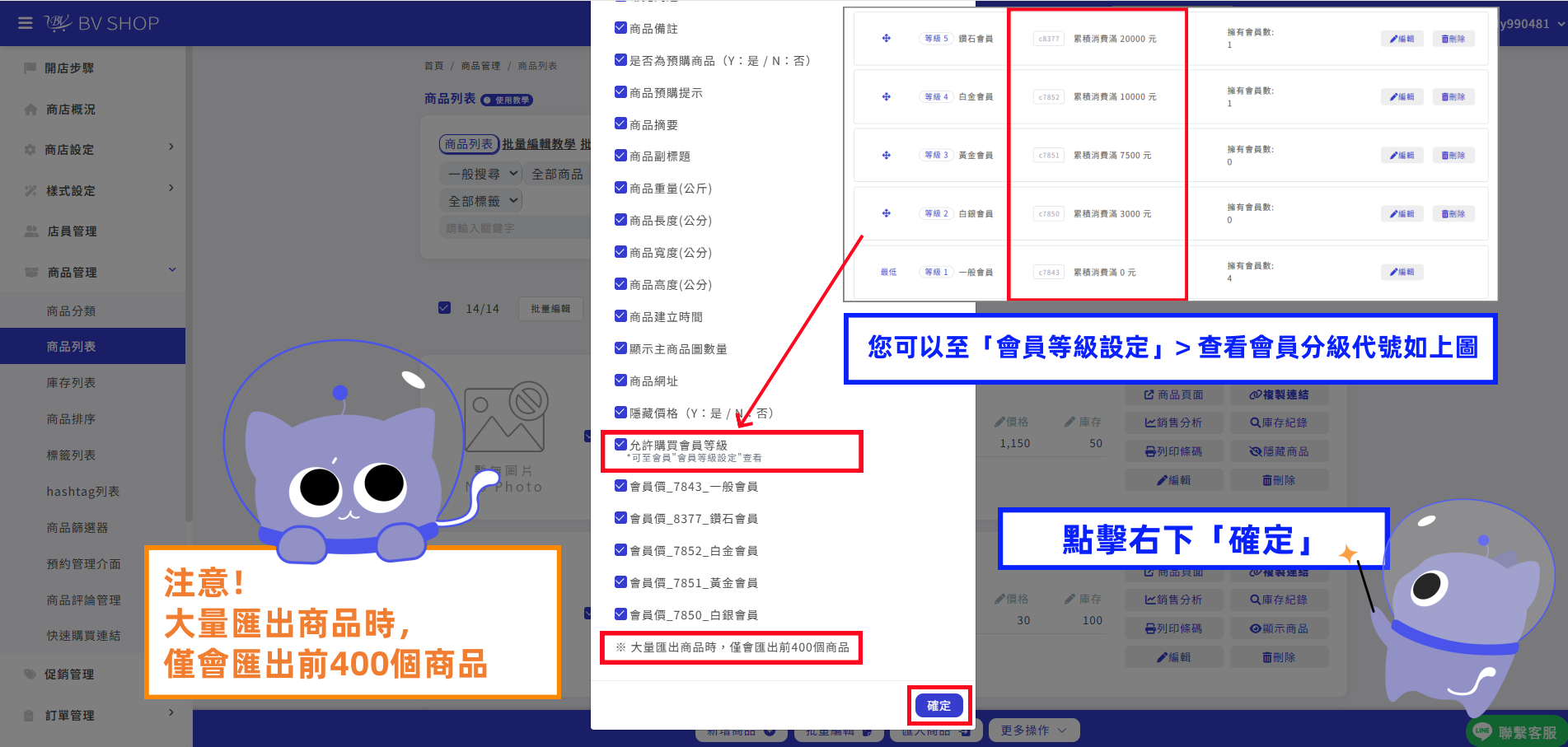Click 列印條碼 for the 1,150 product
The height and width of the screenshot is (747, 1568).
point(1173,451)
